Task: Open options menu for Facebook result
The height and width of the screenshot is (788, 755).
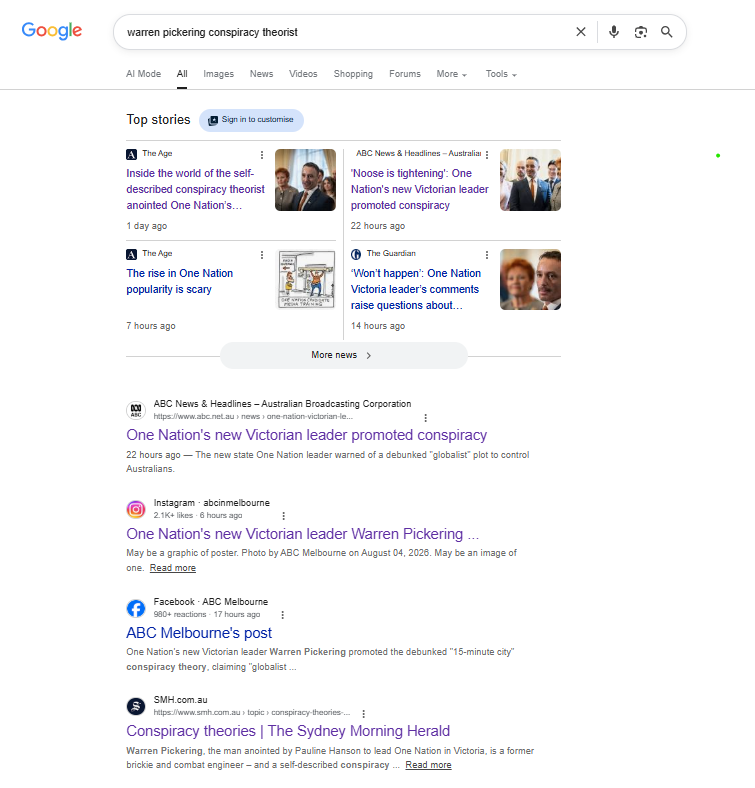Action: (282, 615)
